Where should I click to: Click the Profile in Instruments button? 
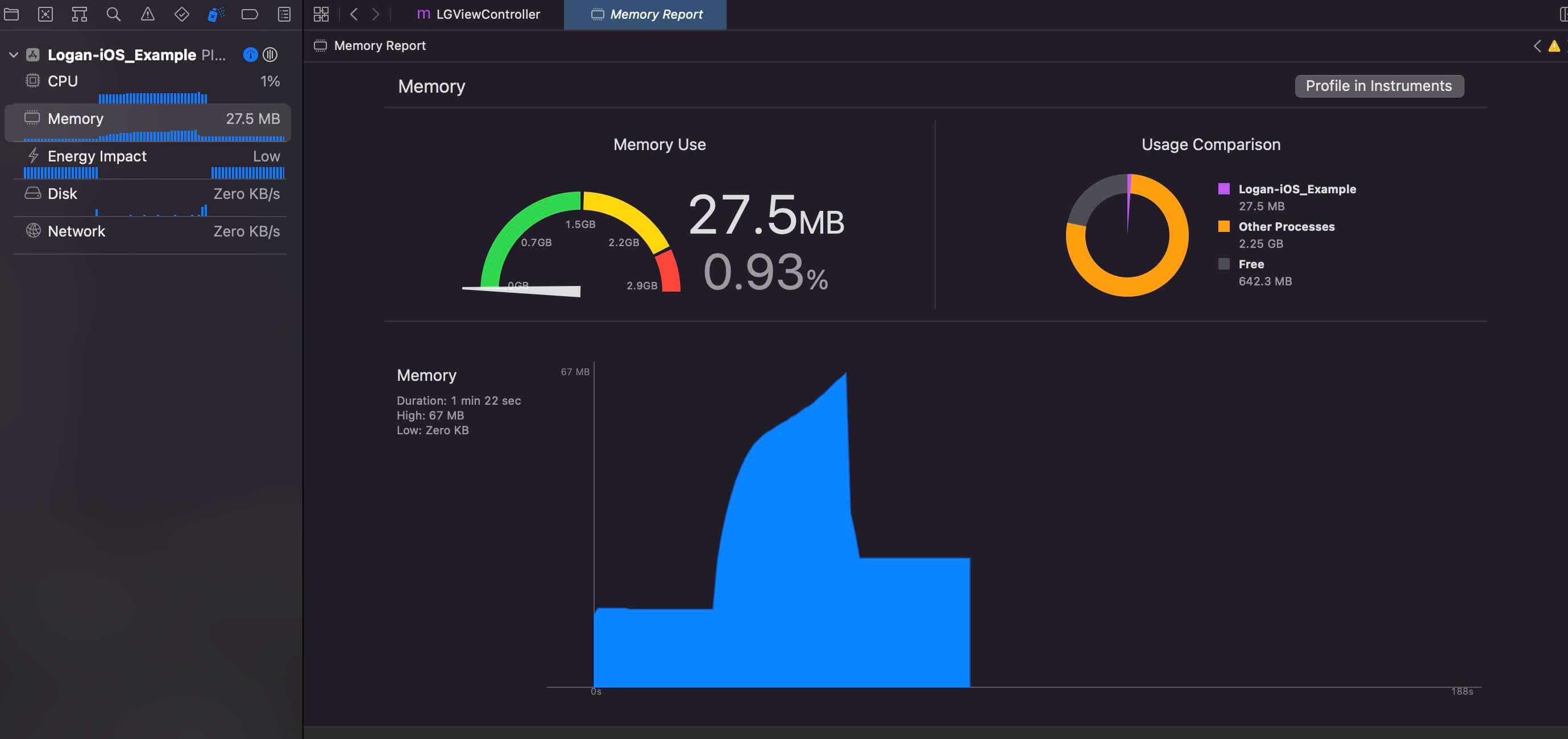point(1378,86)
